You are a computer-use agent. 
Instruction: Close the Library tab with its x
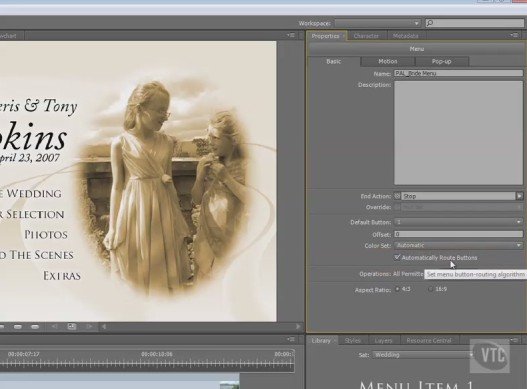pos(335,341)
